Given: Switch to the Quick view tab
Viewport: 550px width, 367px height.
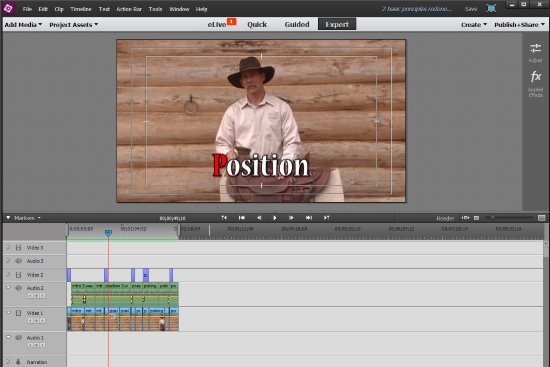Looking at the screenshot, I should [x=257, y=24].
